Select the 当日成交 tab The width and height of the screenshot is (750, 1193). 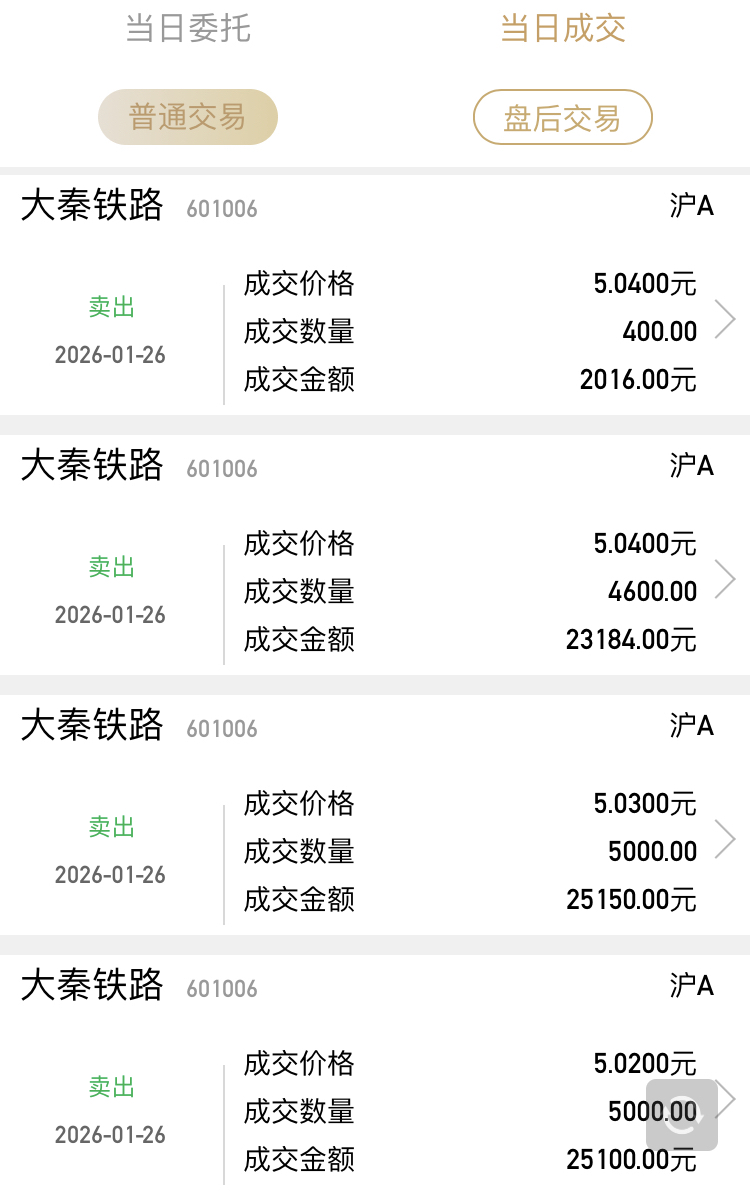[563, 29]
